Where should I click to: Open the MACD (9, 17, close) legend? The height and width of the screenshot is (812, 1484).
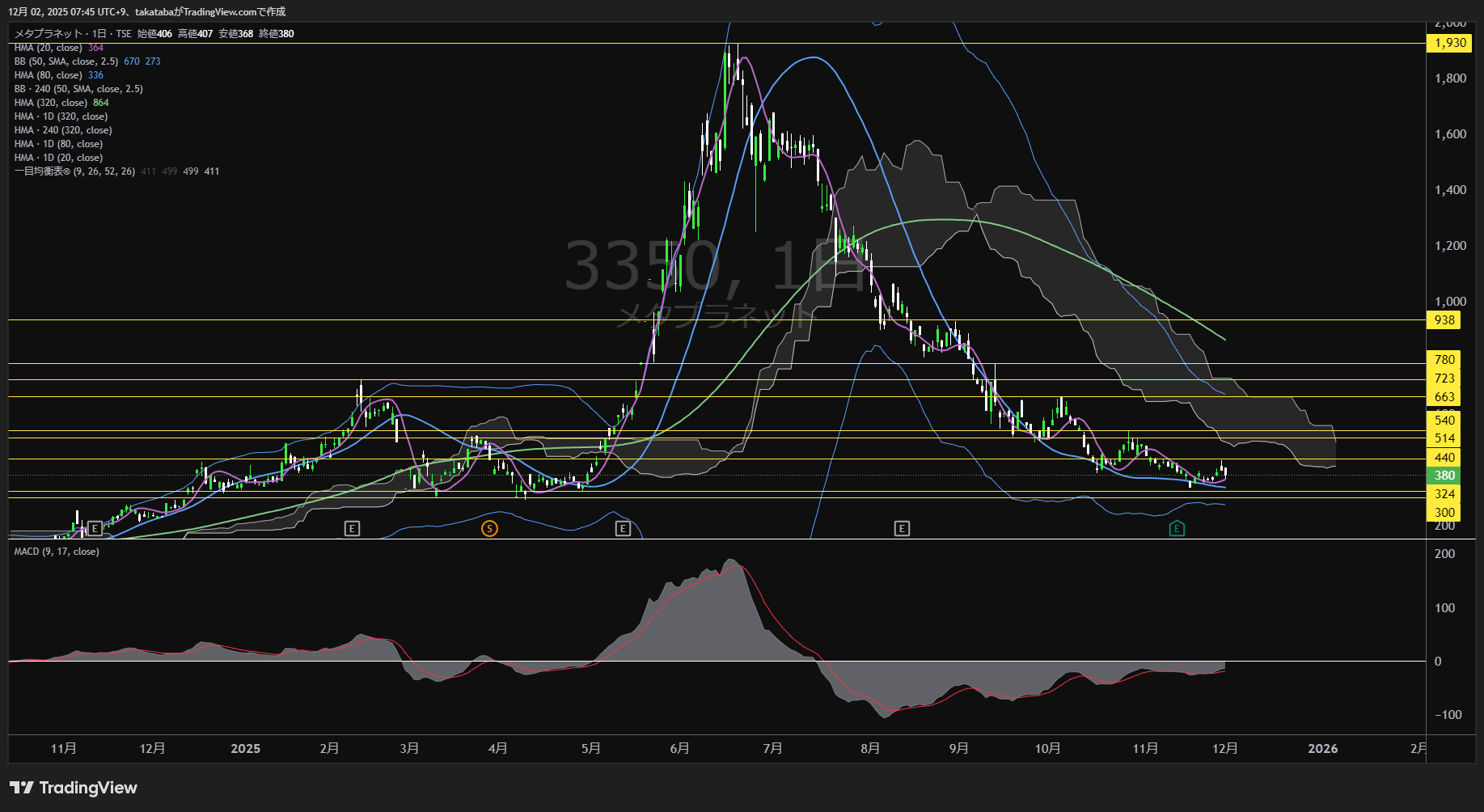pyautogui.click(x=57, y=552)
